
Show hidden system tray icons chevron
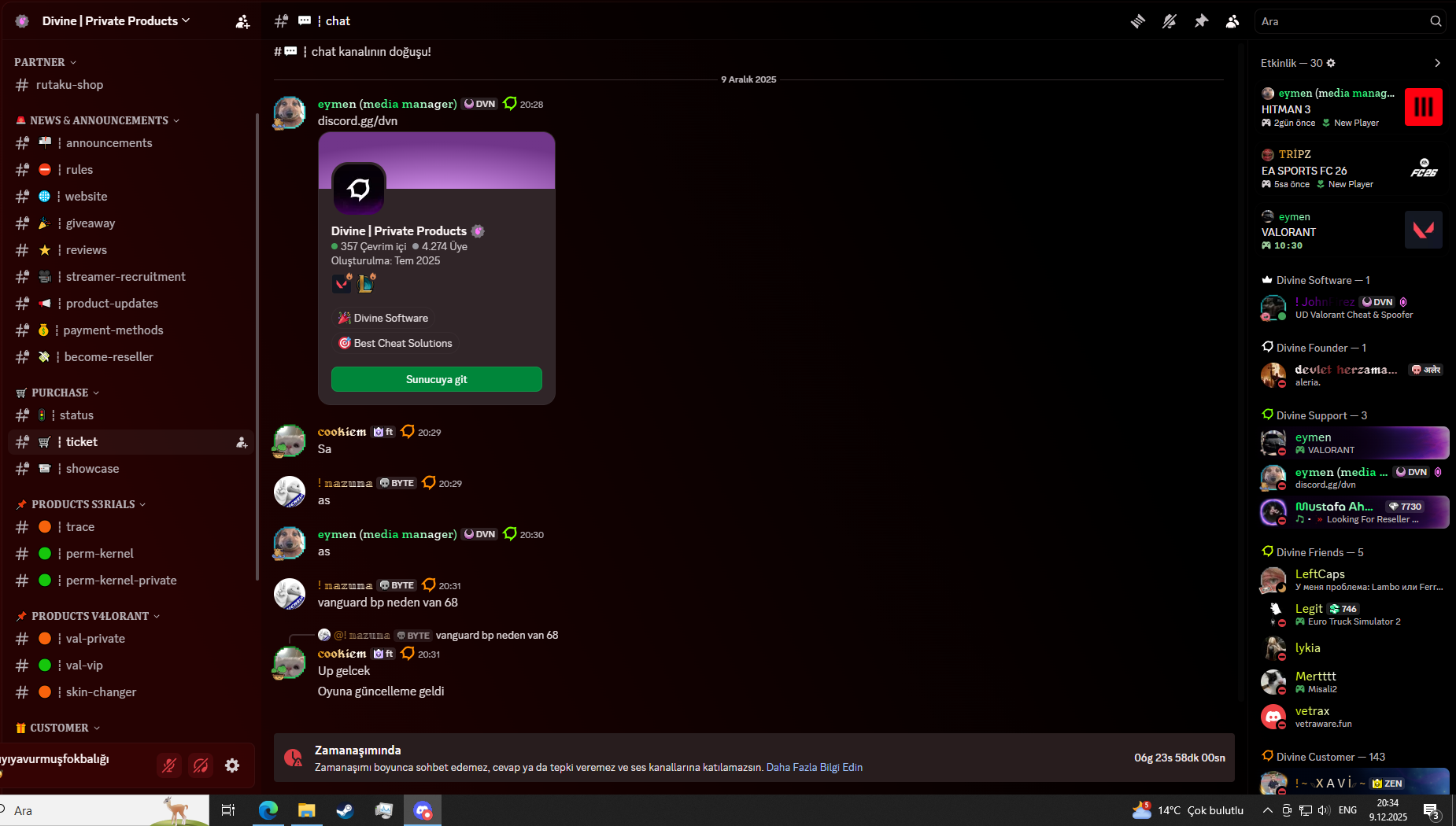point(1267,810)
